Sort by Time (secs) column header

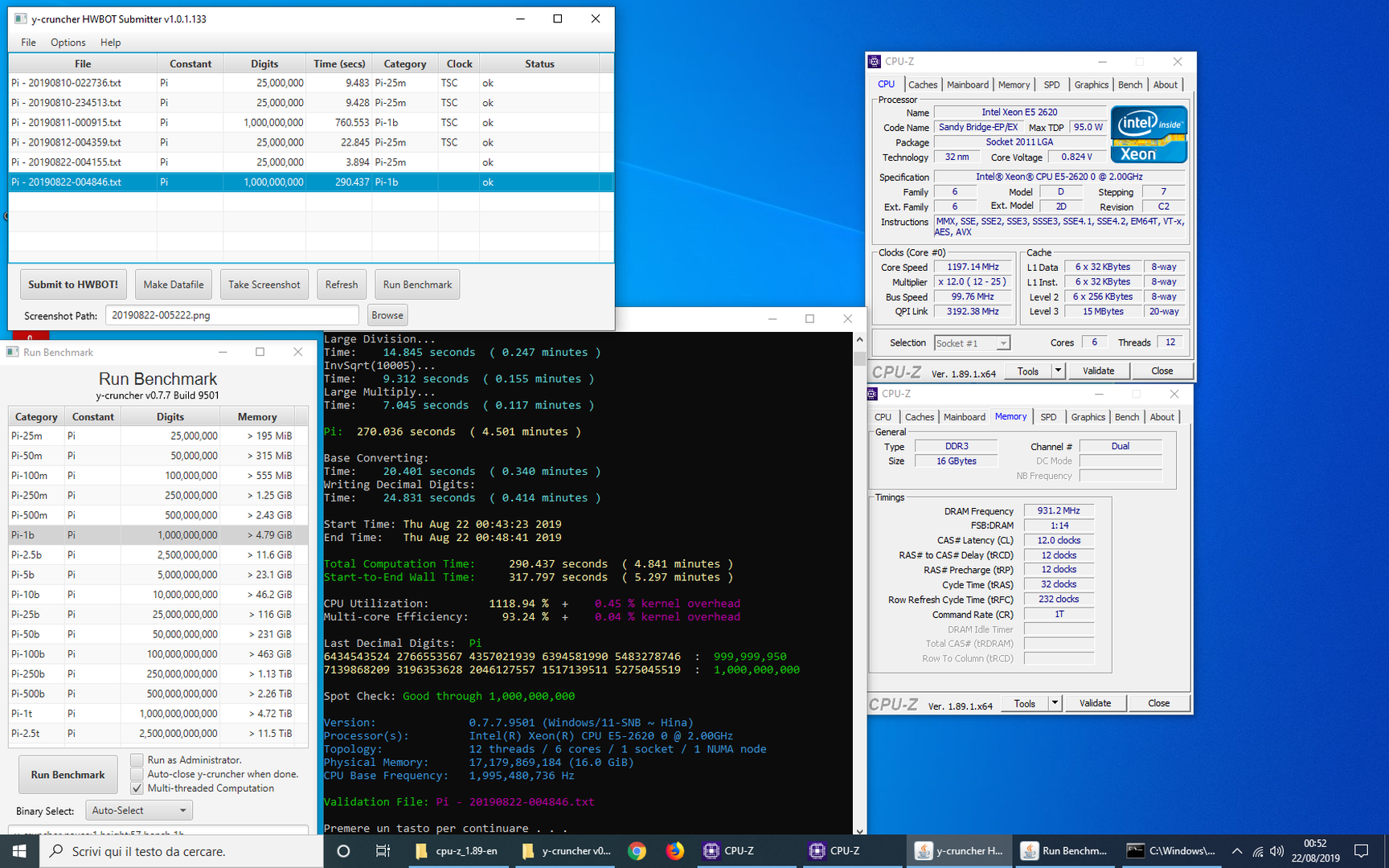[339, 63]
